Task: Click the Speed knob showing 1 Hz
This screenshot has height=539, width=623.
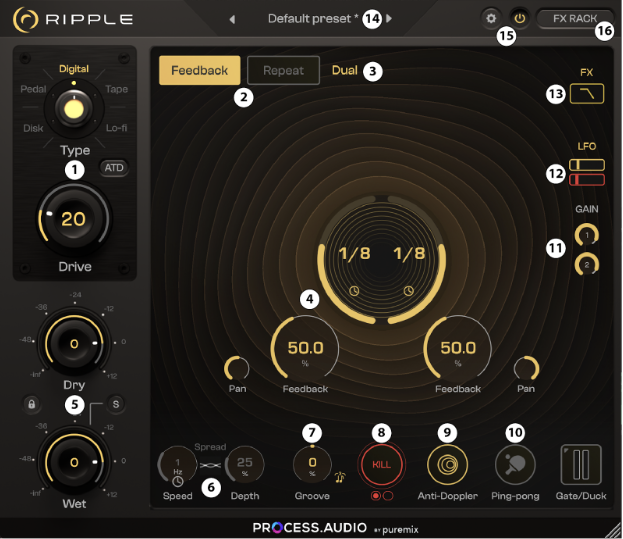Action: tap(178, 465)
